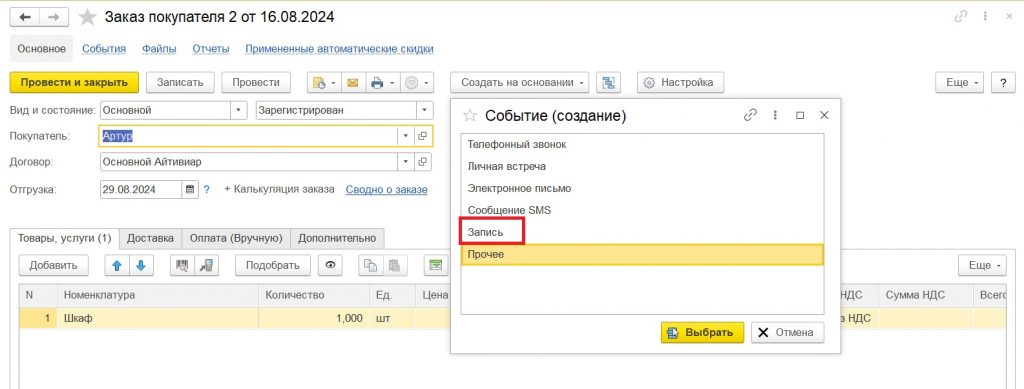Viewport: 1024px width, 389px height.
Task: Switch to Основное section
Action: pyautogui.click(x=41, y=49)
